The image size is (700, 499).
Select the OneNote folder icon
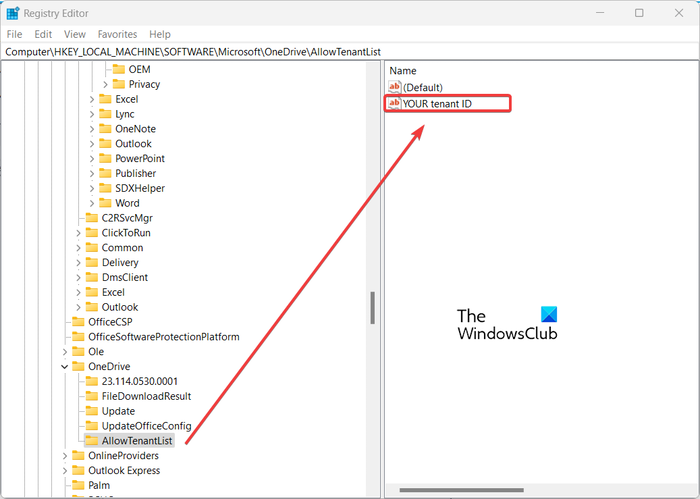click(x=105, y=129)
